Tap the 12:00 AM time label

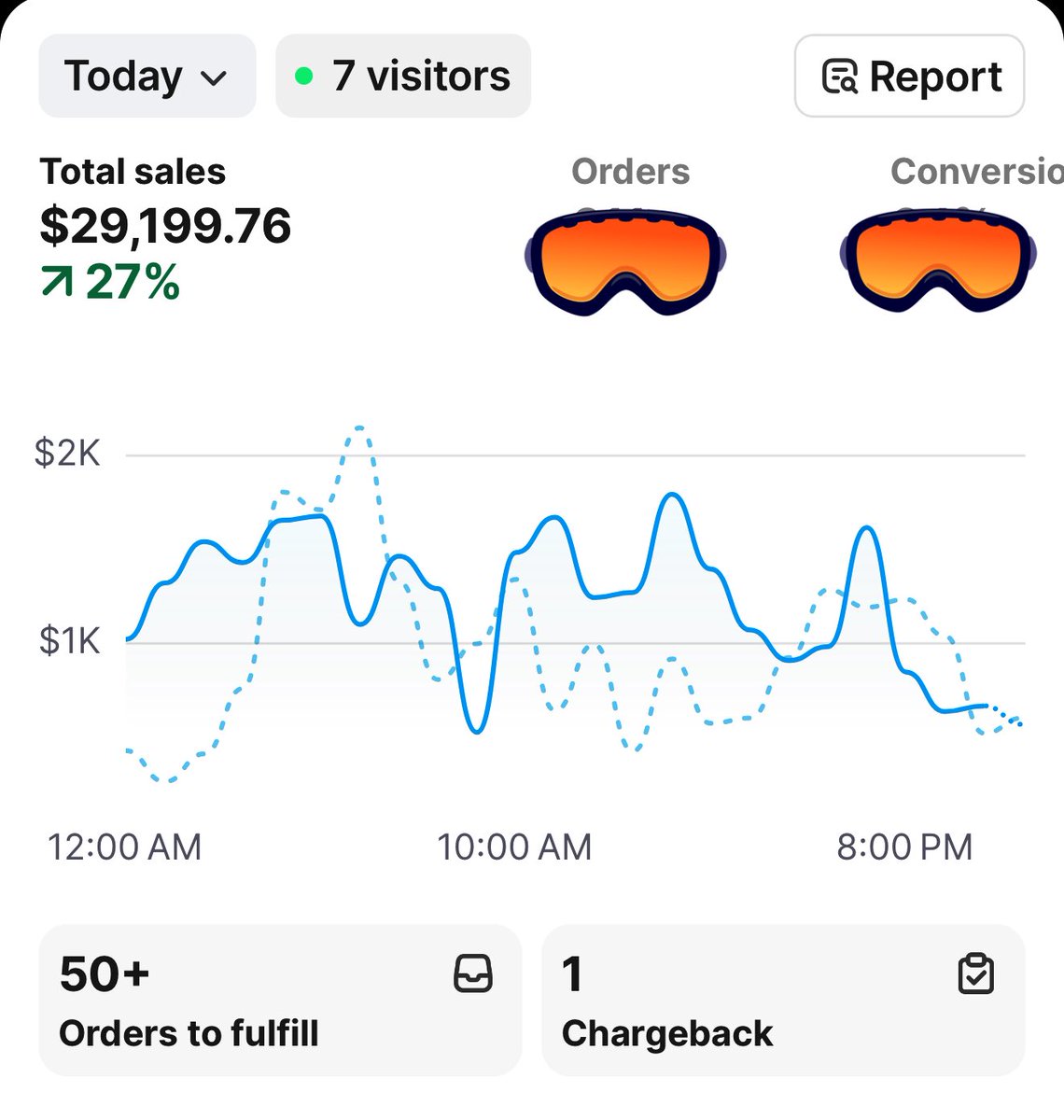pos(124,847)
